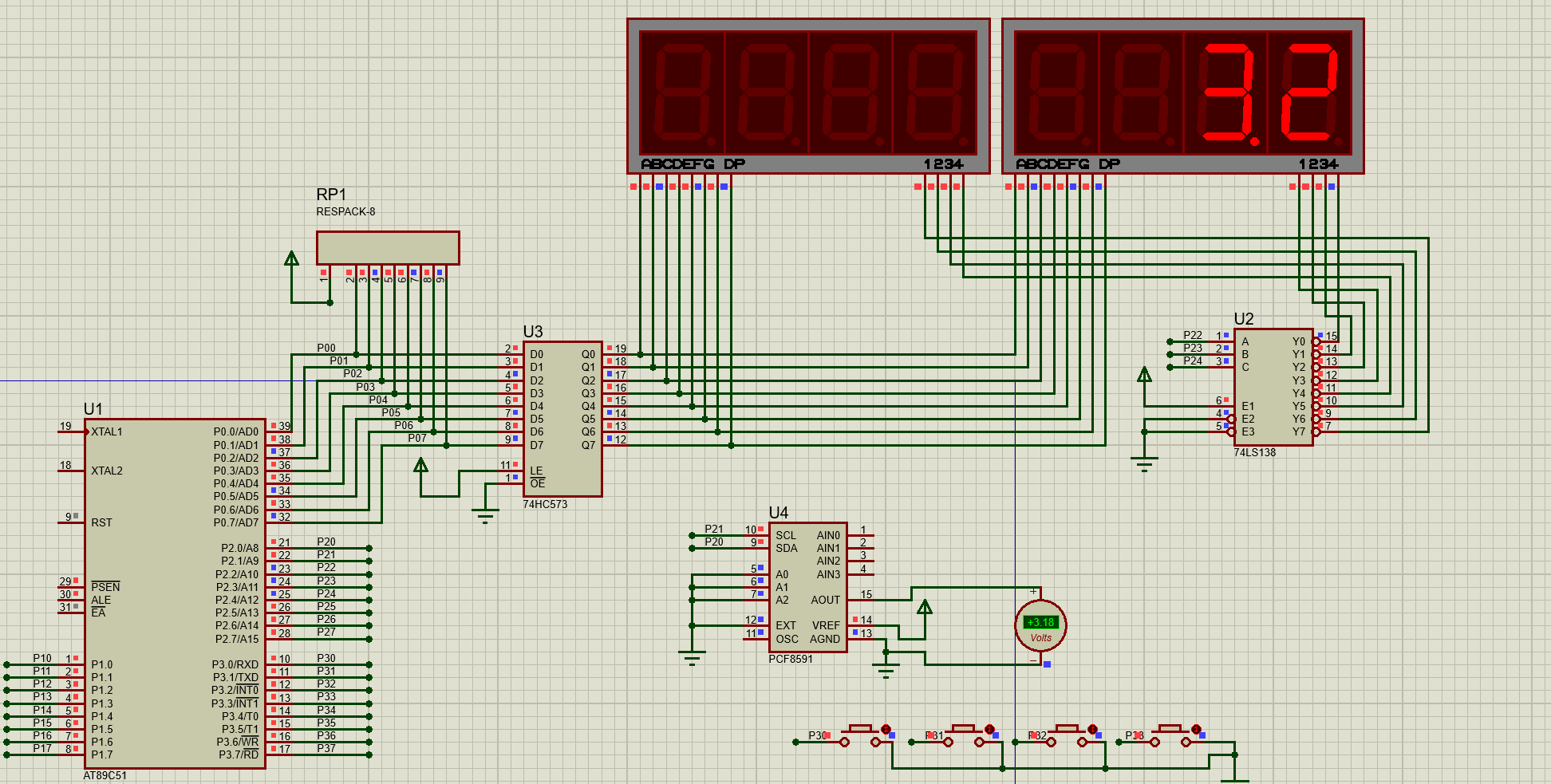The image size is (1551, 784).
Task: Click the P30 push button switch
Action: (x=859, y=735)
